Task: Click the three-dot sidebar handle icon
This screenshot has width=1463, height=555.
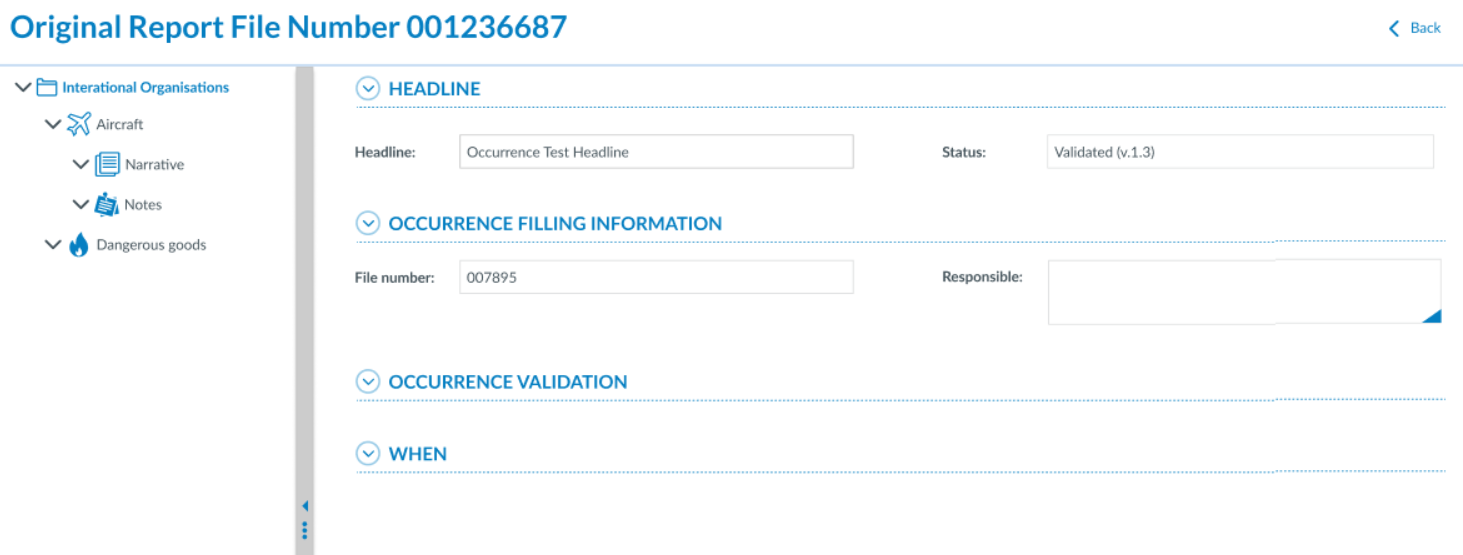Action: [x=305, y=530]
